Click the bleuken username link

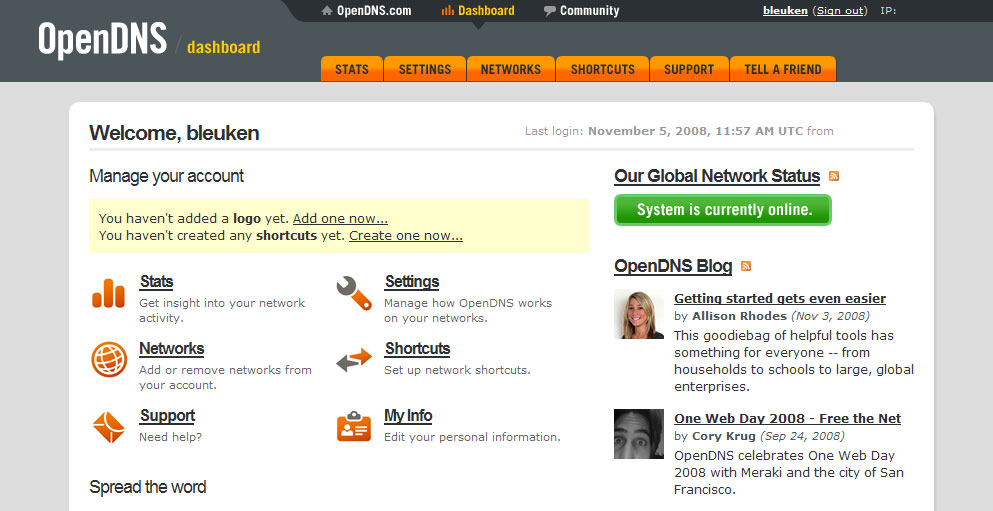[x=785, y=11]
